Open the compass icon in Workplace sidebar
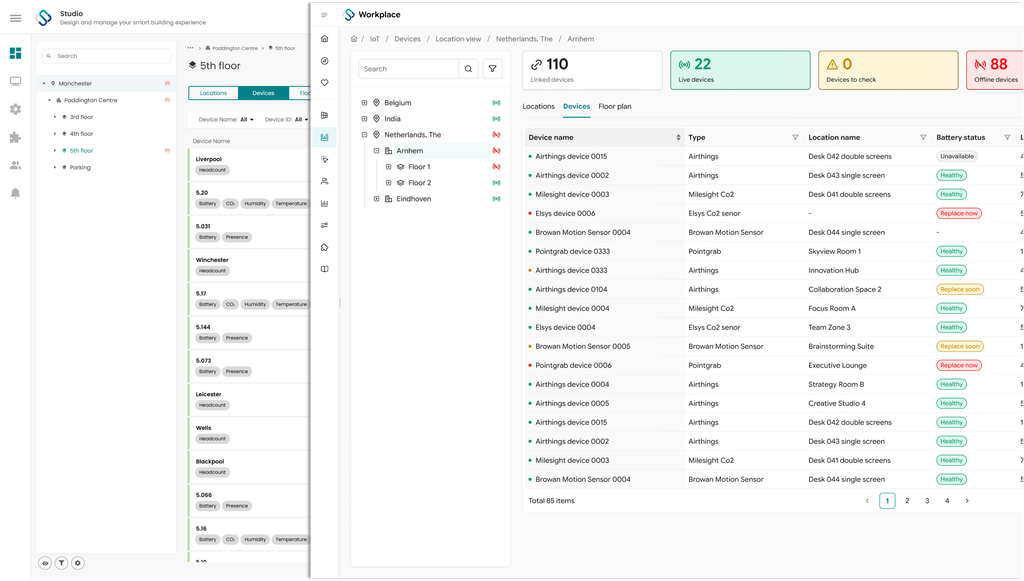This screenshot has height=581, width=1024. pyautogui.click(x=325, y=61)
